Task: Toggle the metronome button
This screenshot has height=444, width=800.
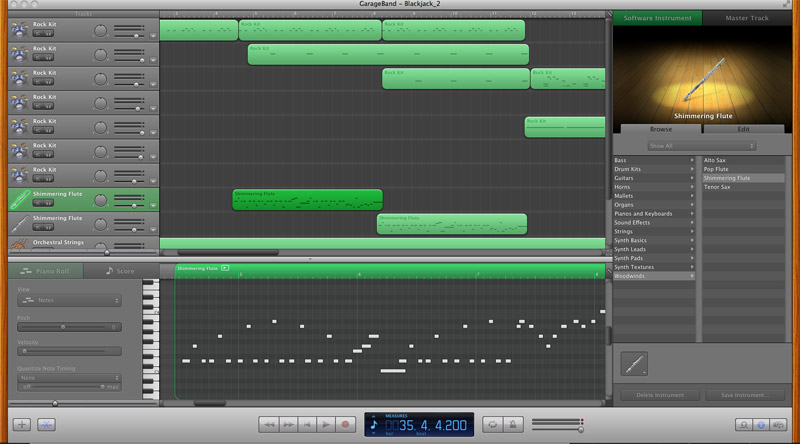Action: pos(513,425)
